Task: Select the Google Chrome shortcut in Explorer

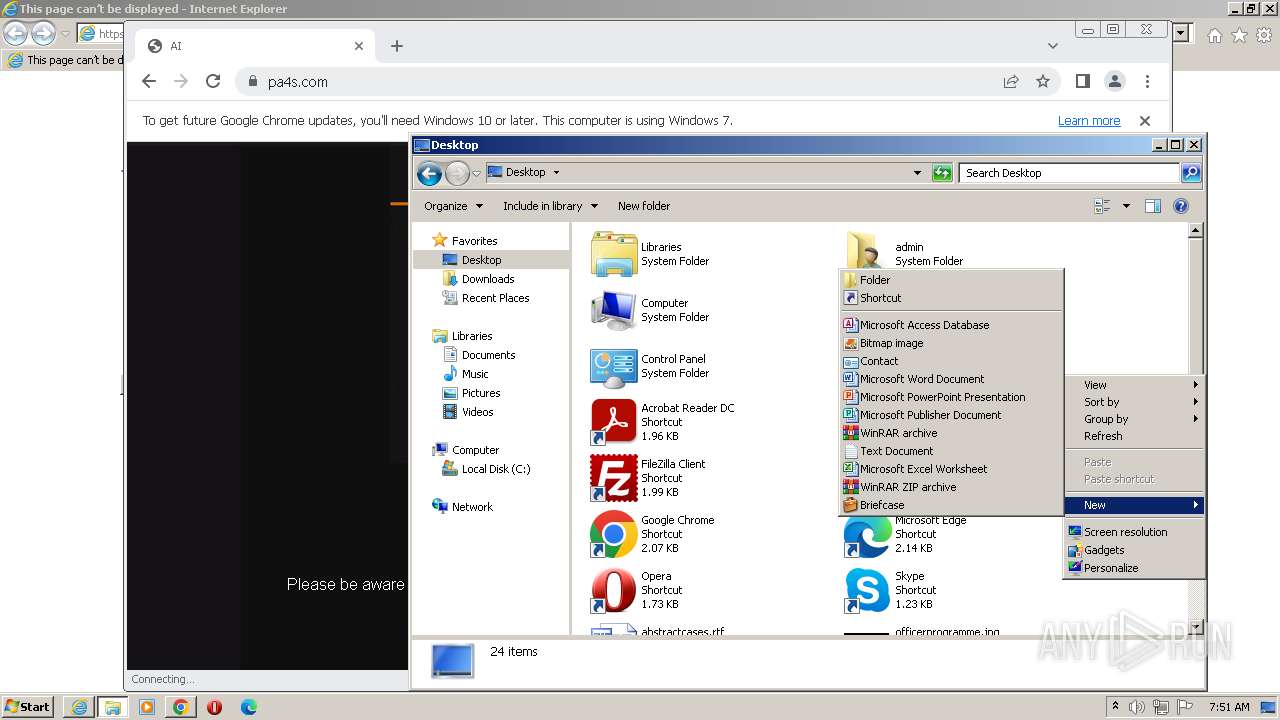Action: point(614,534)
